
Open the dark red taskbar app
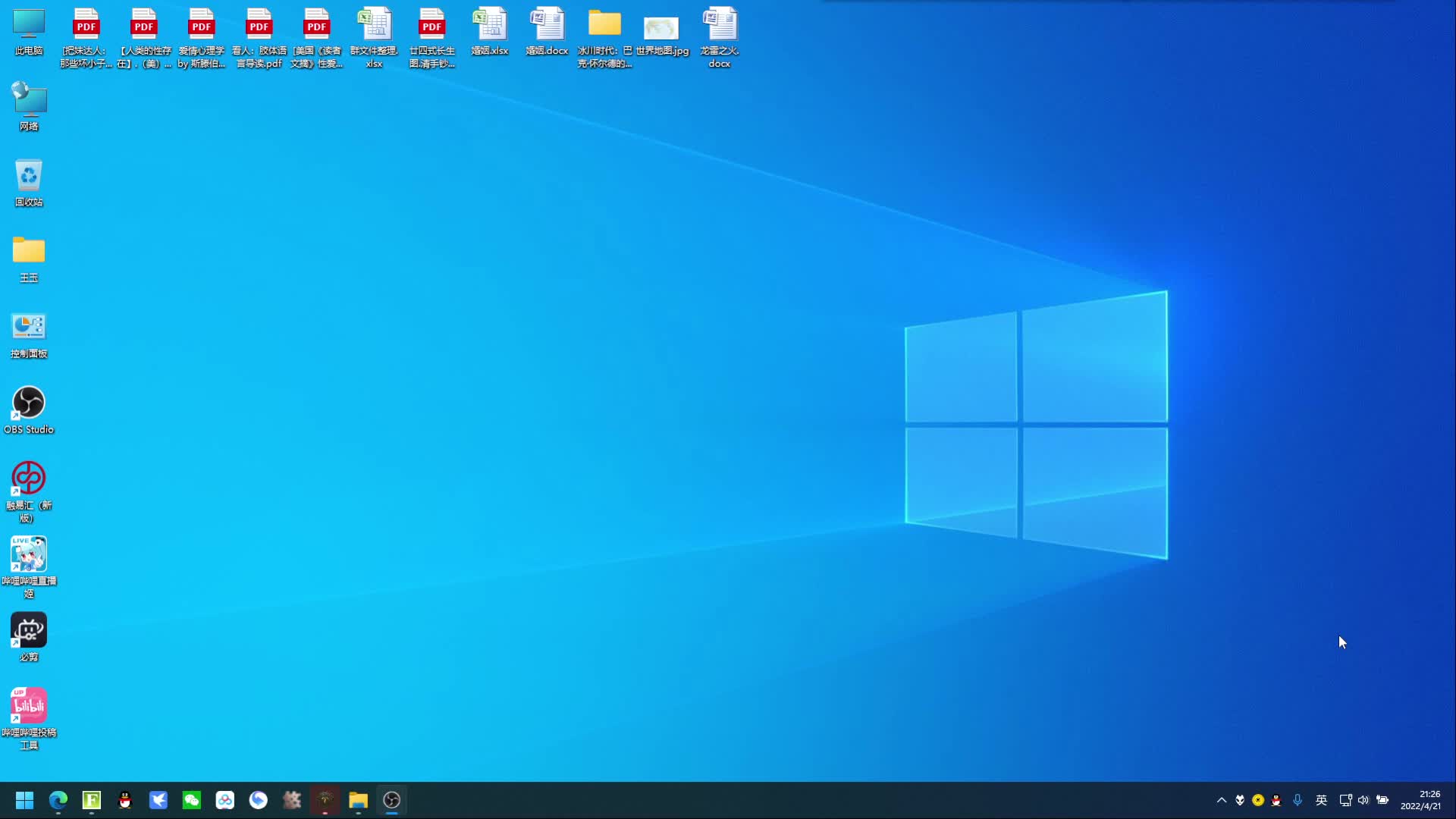pyautogui.click(x=325, y=800)
